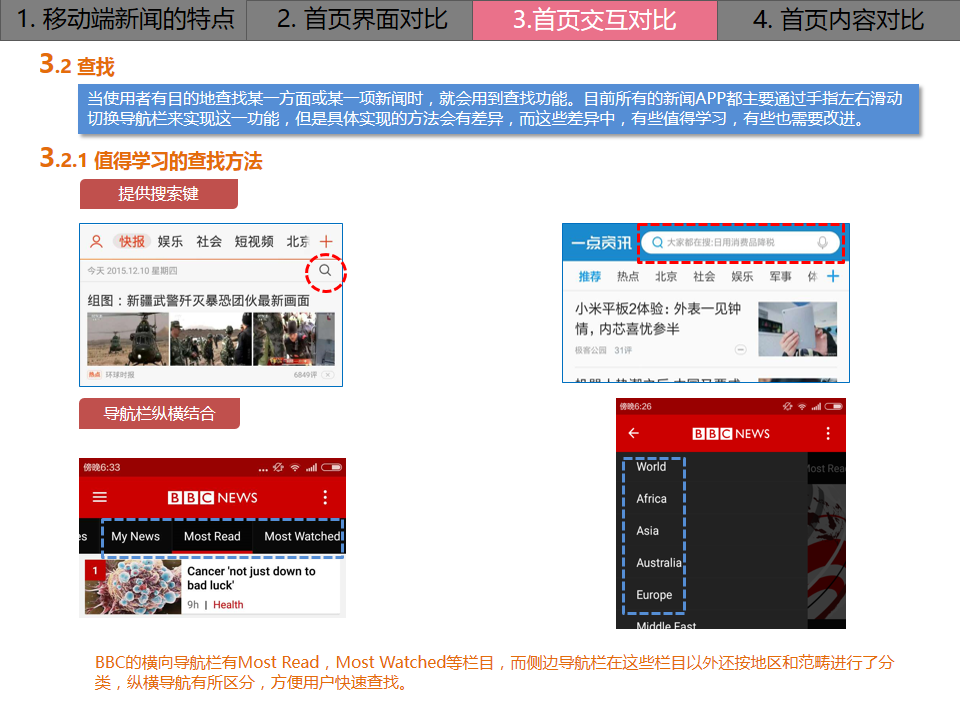960x720 pixels.
Task: Tap the user profile icon beside 快报
Action: tap(96, 241)
